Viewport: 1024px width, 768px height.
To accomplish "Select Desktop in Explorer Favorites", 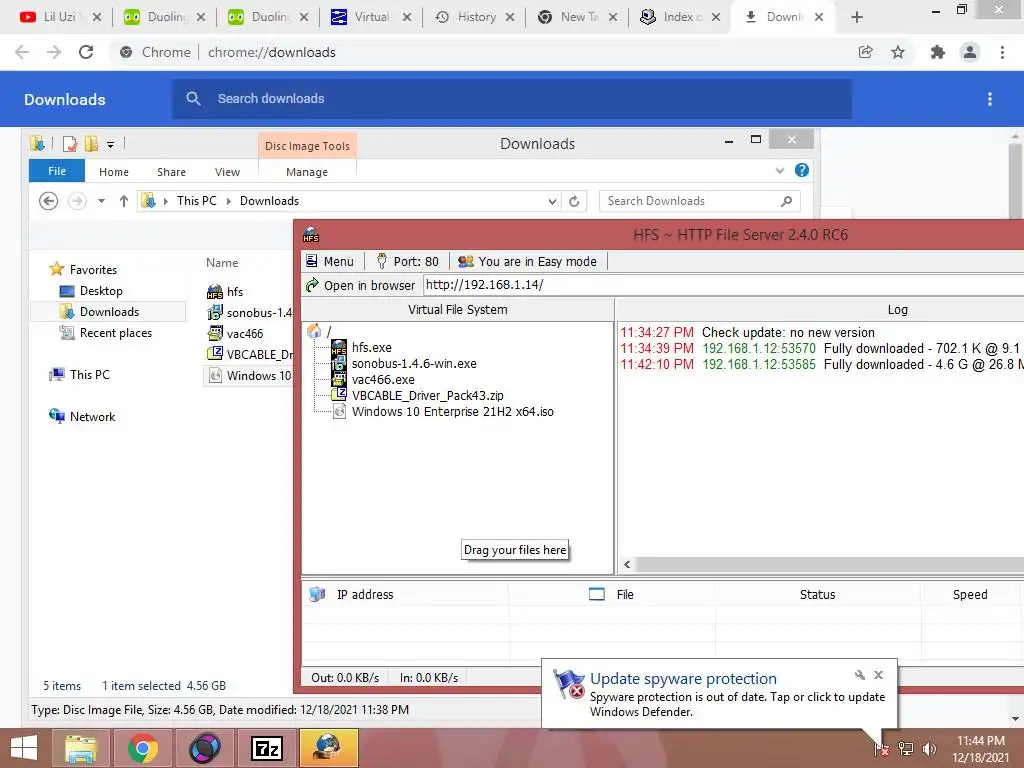I will coord(101,291).
